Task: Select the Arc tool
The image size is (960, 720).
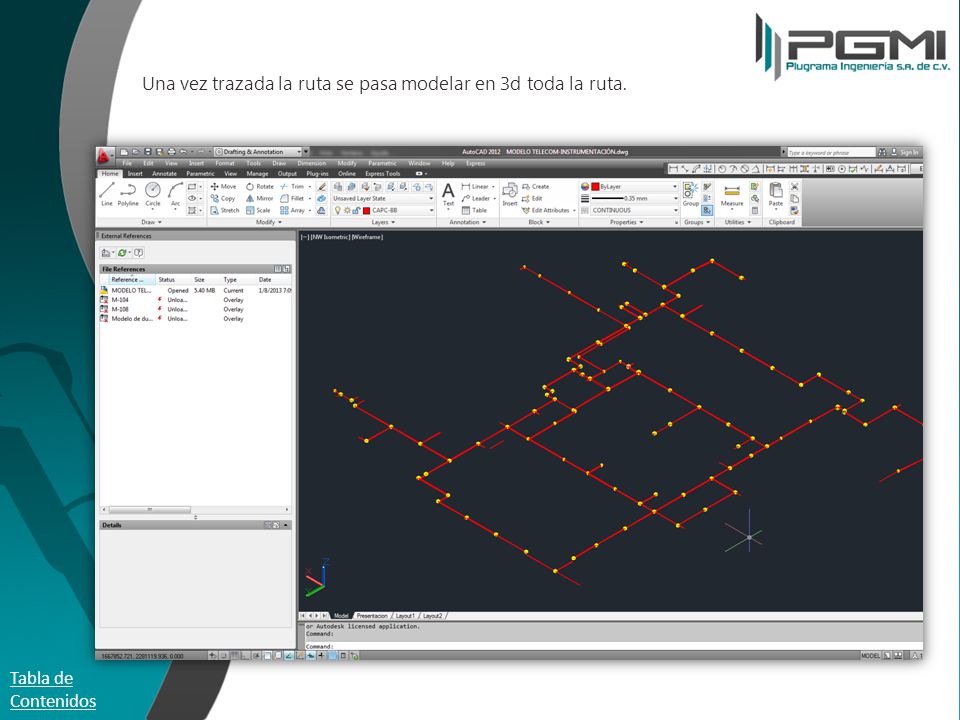Action: click(175, 194)
